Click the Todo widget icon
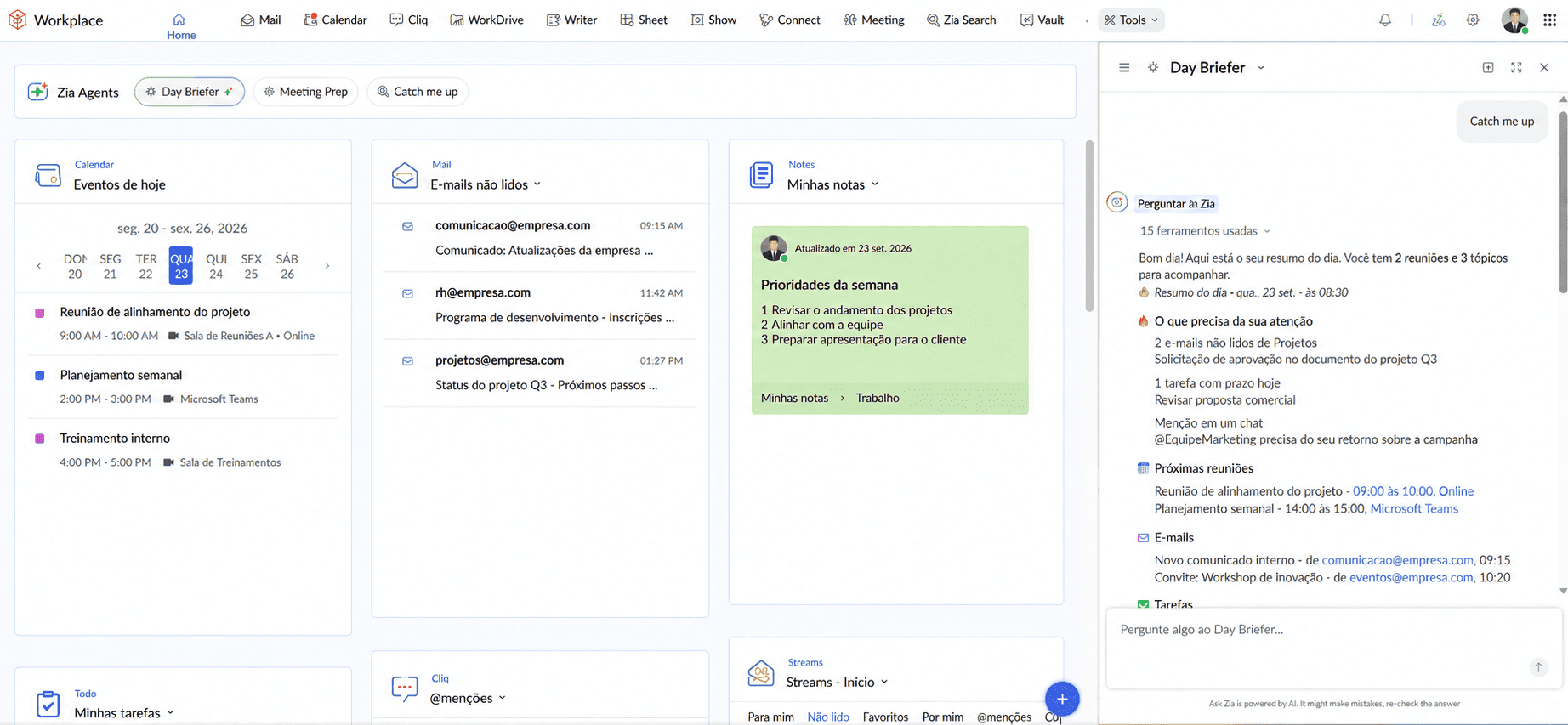 (x=48, y=704)
